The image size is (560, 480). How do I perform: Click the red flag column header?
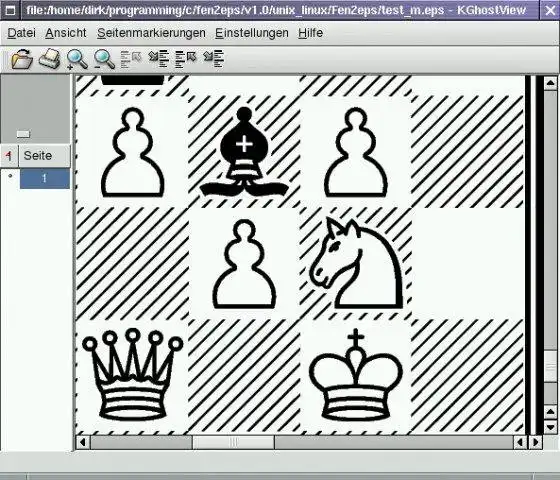9,156
